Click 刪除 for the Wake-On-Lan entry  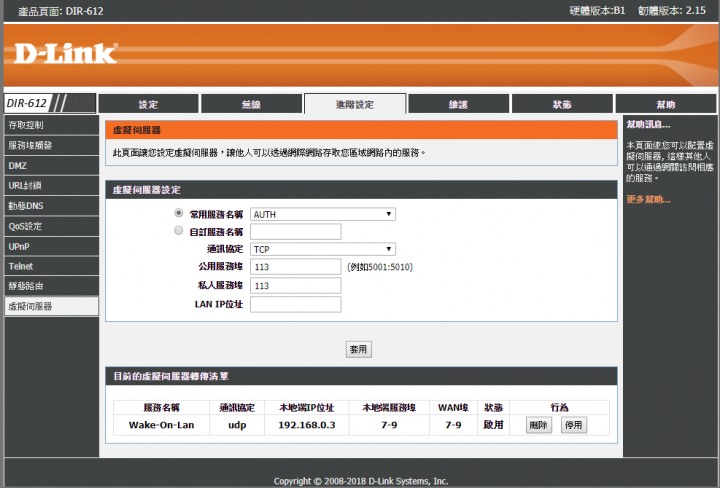tap(539, 425)
